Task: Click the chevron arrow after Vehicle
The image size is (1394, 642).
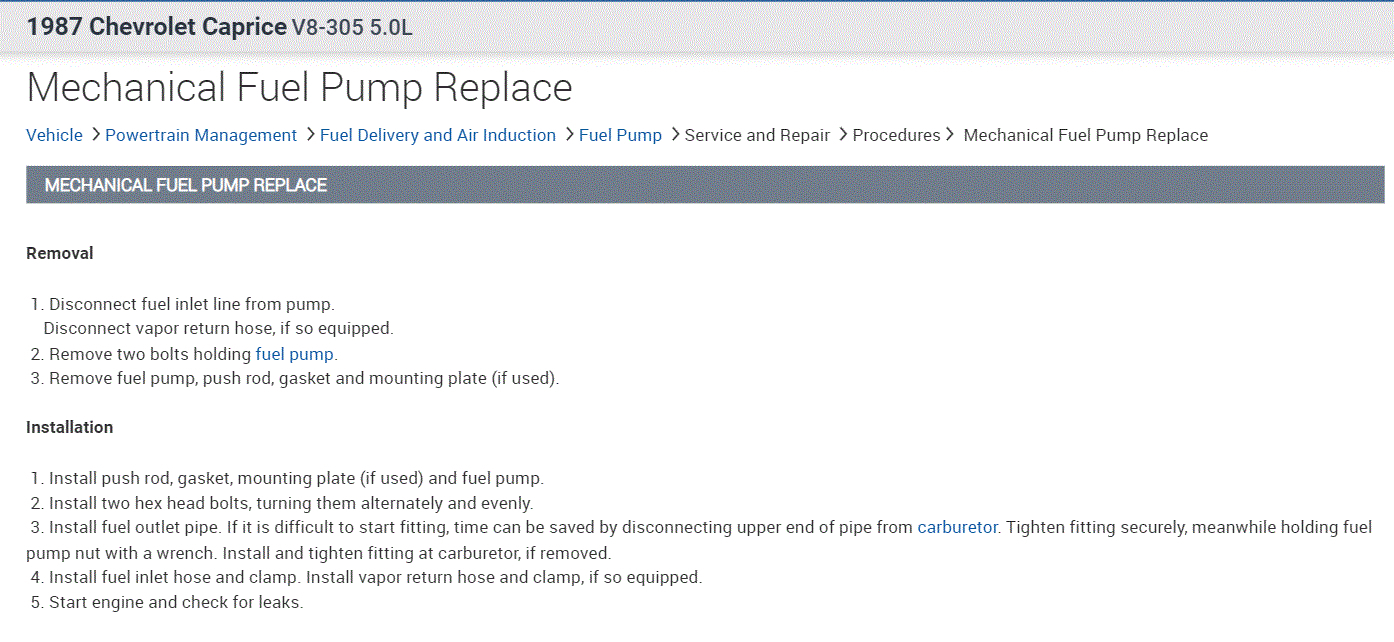Action: tap(95, 134)
